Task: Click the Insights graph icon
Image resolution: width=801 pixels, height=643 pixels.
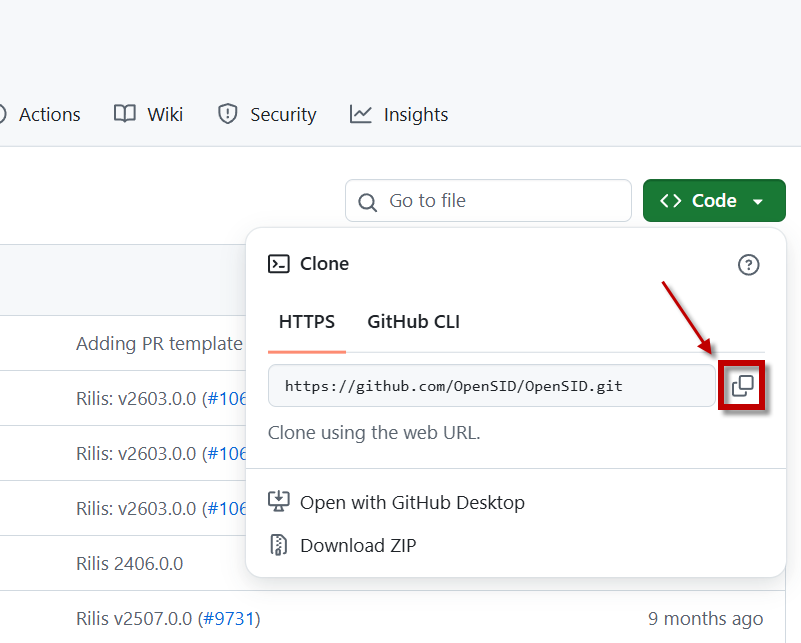Action: point(361,114)
